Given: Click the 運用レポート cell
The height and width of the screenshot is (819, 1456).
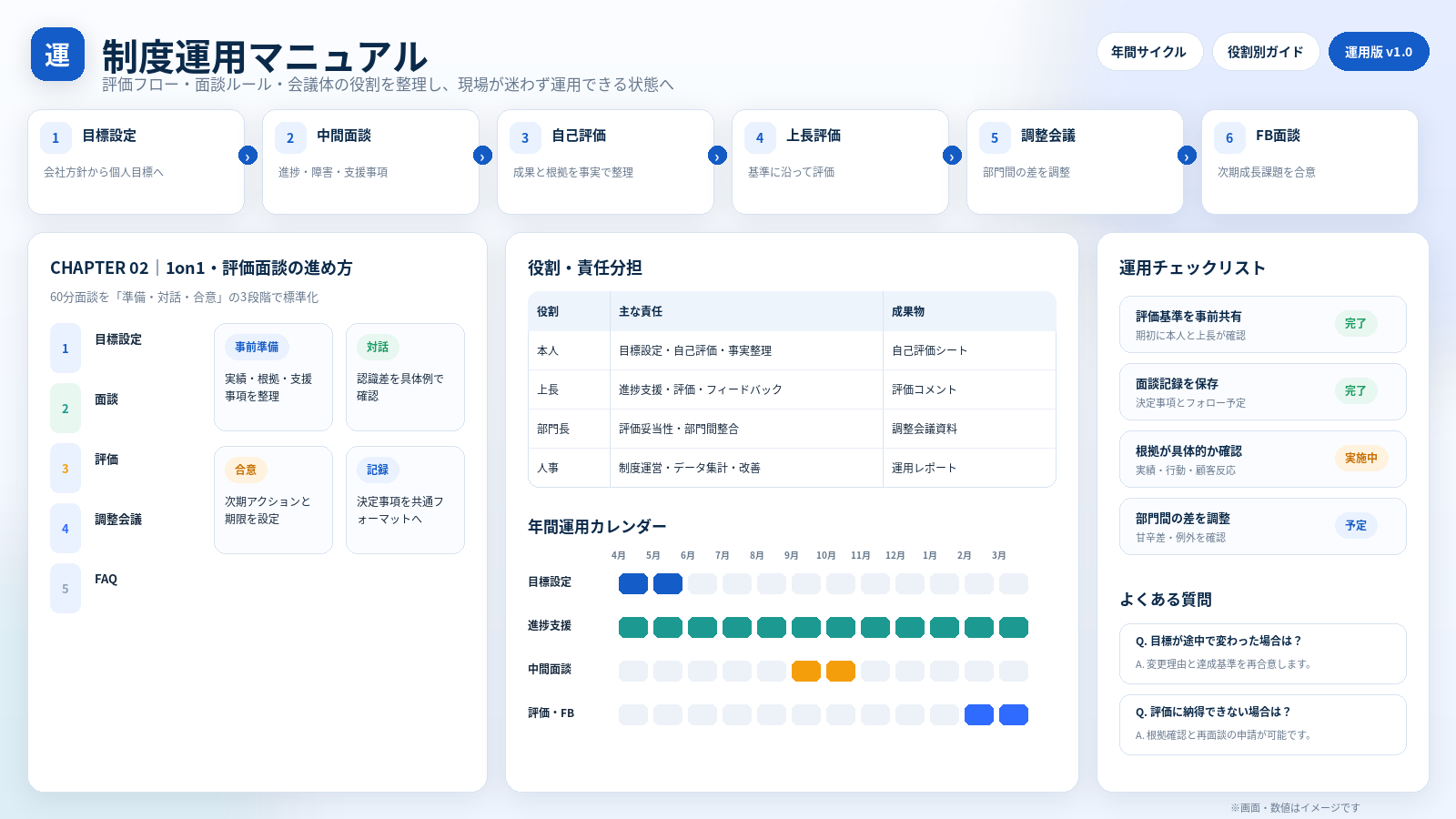Looking at the screenshot, I should coord(969,468).
